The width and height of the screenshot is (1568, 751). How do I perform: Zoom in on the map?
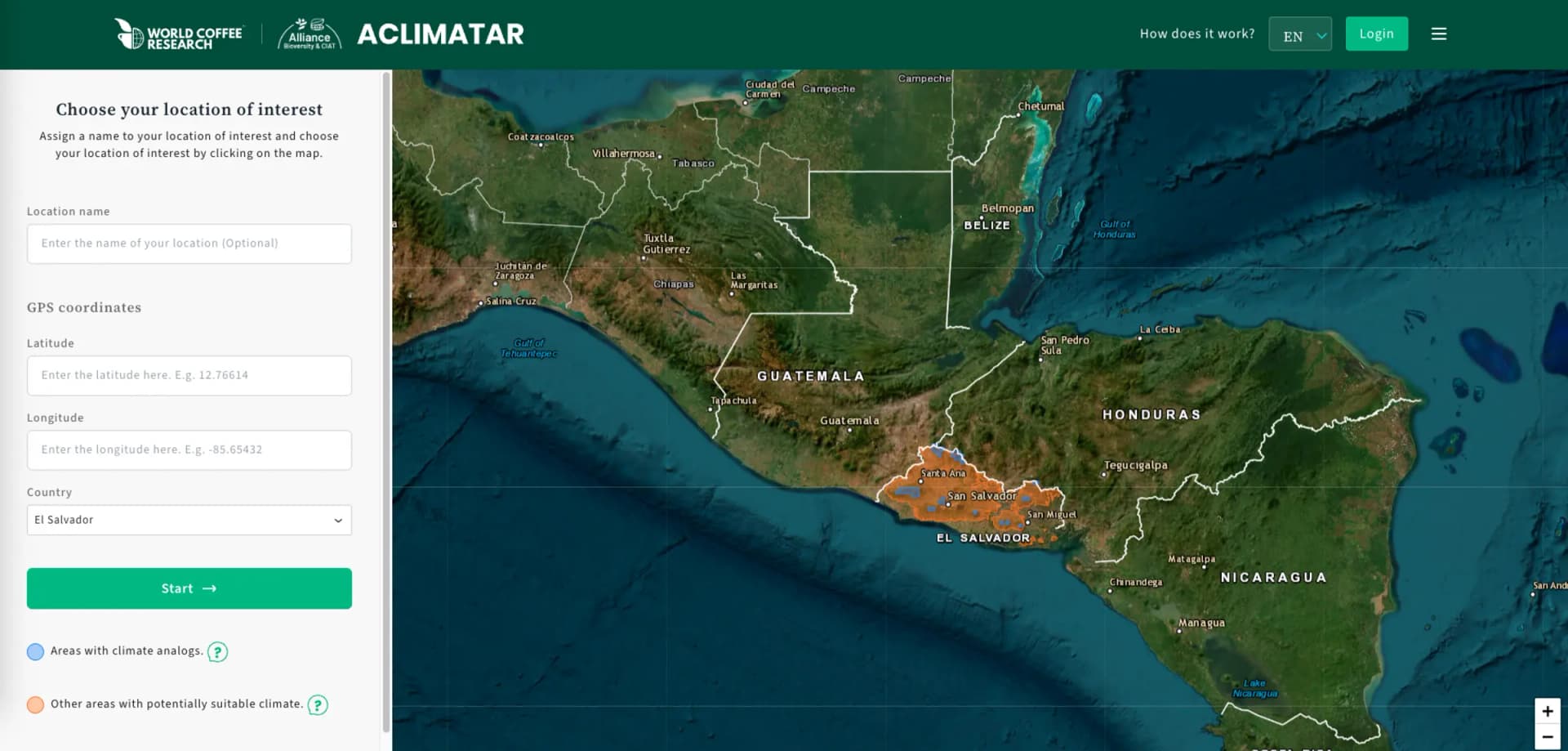pyautogui.click(x=1548, y=710)
